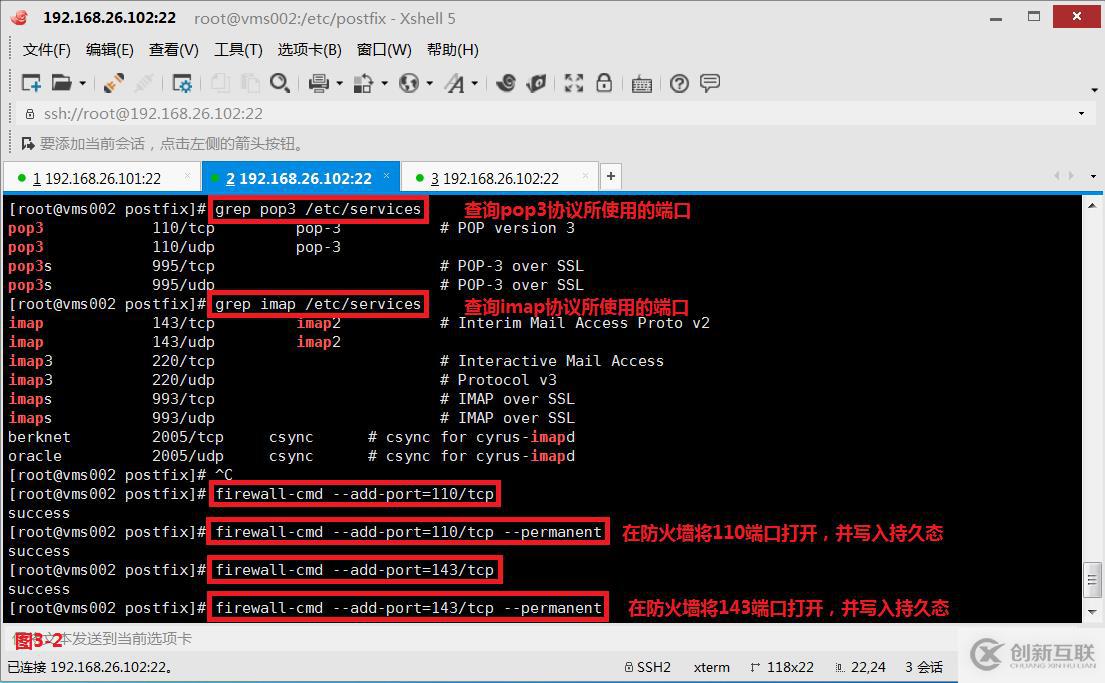1105x683 pixels.
Task: Click the terminal scrollbar thumb
Action: [1092, 580]
